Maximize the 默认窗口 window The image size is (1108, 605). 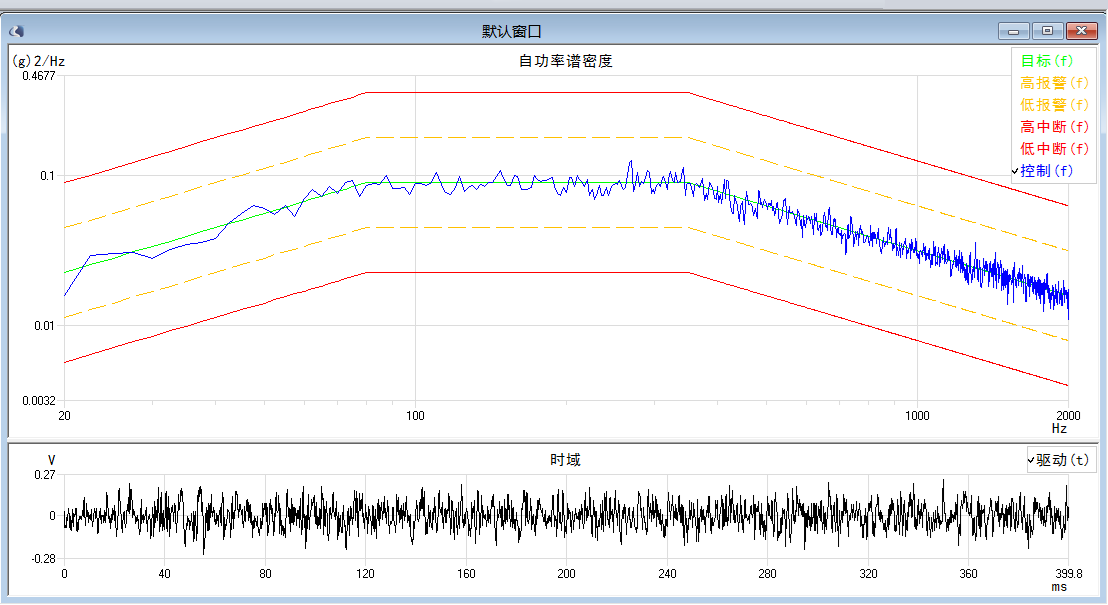tap(1047, 32)
